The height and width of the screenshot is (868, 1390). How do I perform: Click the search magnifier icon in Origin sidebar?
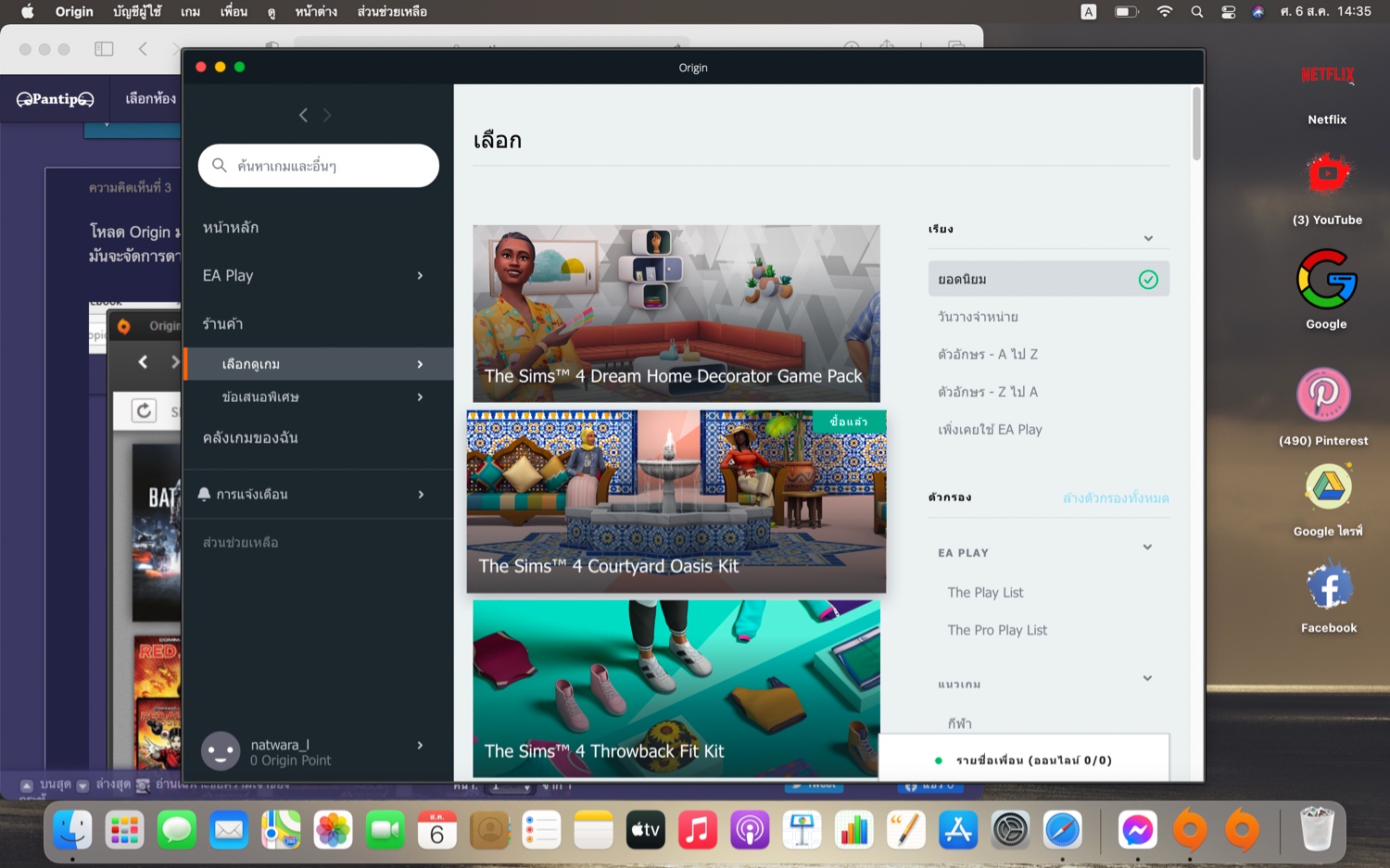[220, 165]
